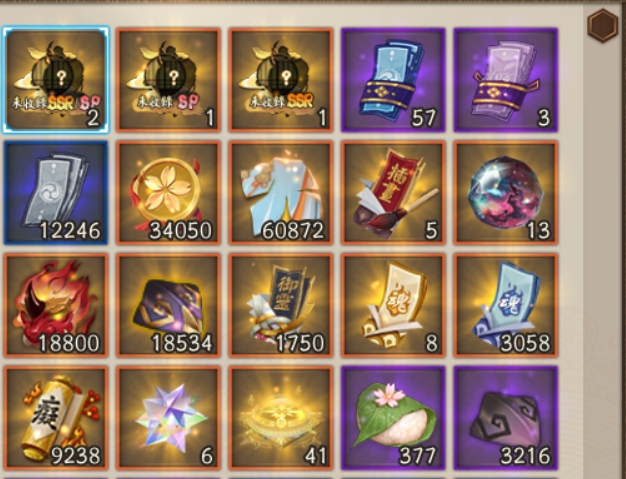626x479 pixels.
Task: Select the uncollected SSR summon item with count 1
Action: click(x=281, y=80)
